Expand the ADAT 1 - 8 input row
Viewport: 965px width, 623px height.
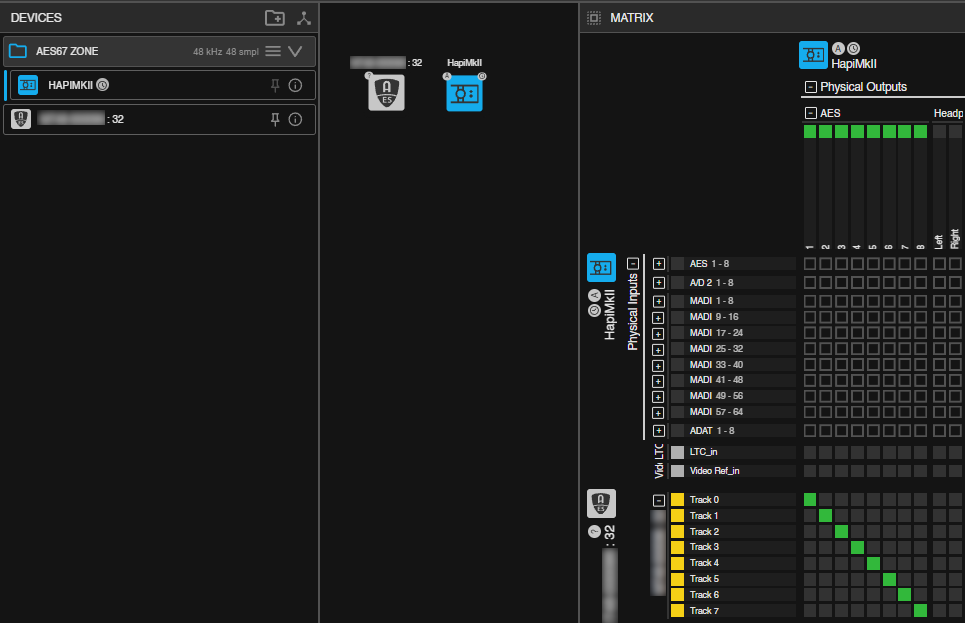[x=659, y=431]
